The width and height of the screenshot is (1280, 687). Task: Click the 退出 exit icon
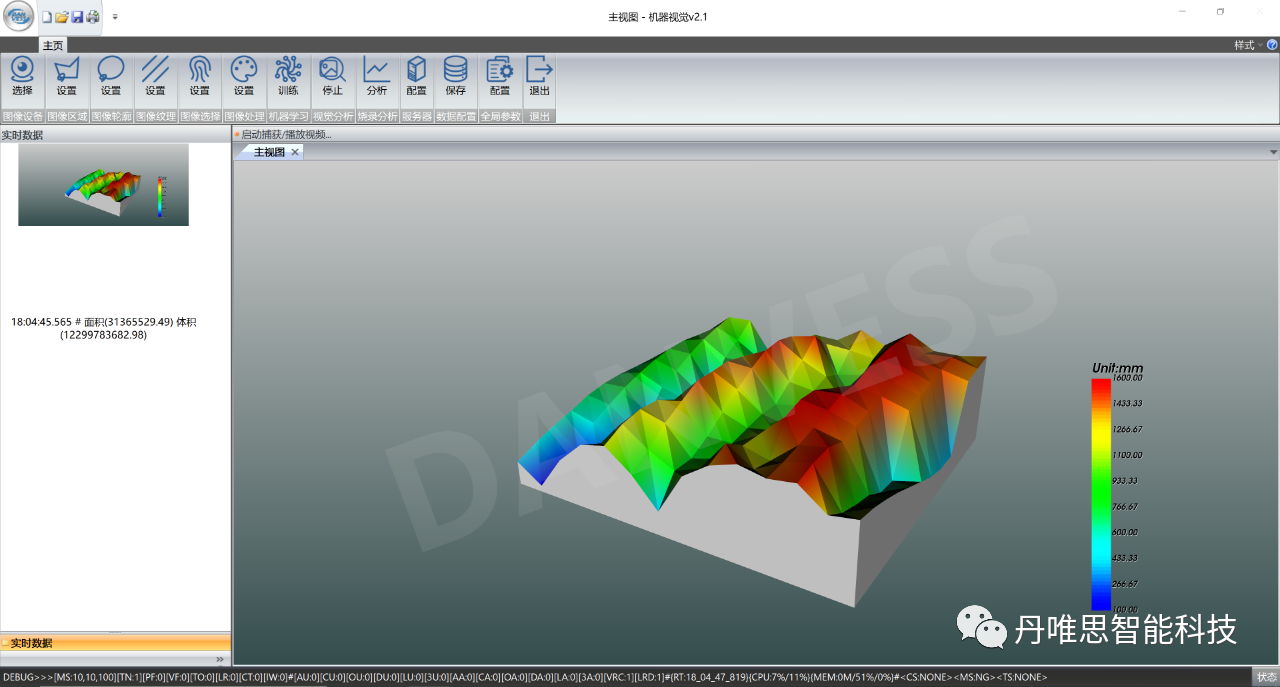(540, 76)
